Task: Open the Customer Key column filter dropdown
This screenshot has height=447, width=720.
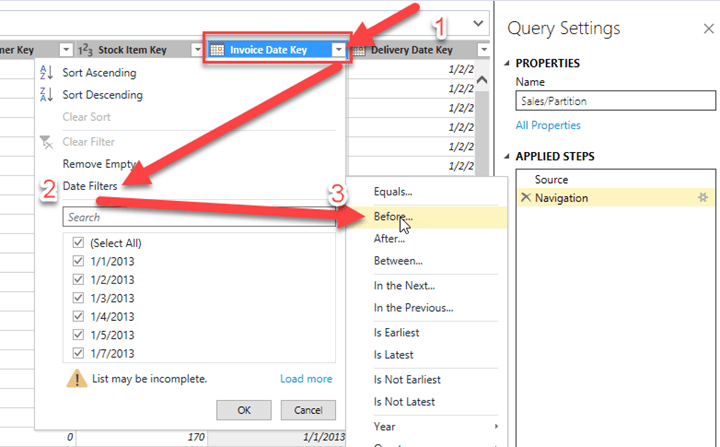Action: click(66, 50)
